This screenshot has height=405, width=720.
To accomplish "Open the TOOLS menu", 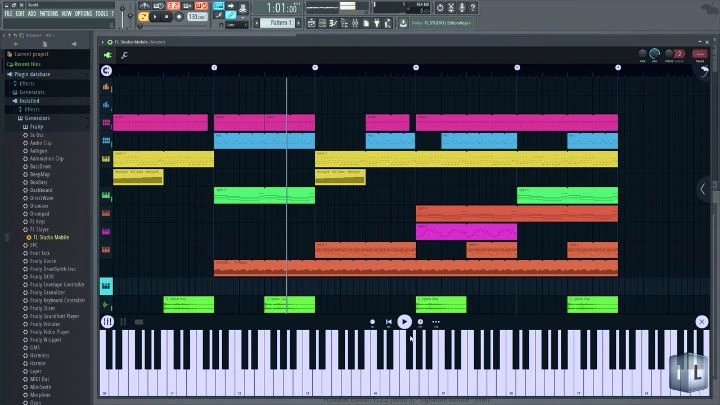I will coord(101,14).
